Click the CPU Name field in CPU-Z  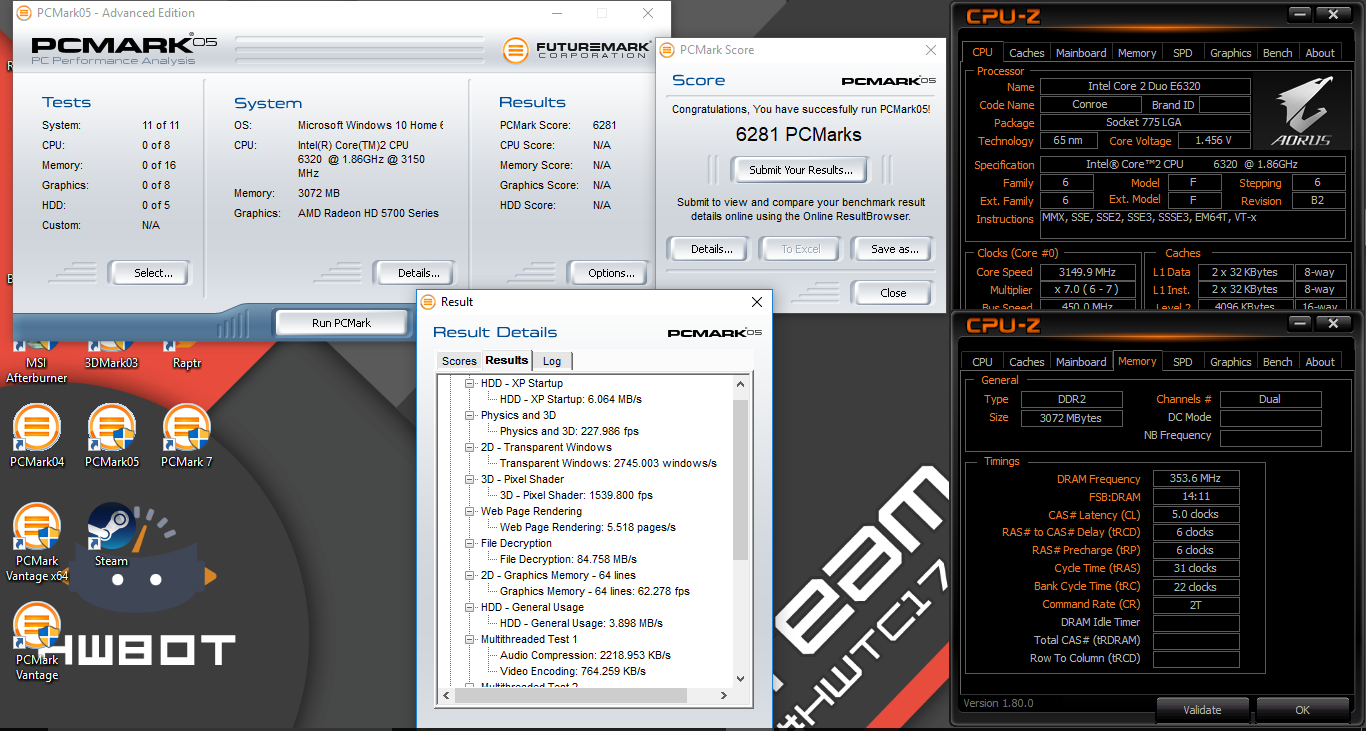click(1146, 87)
